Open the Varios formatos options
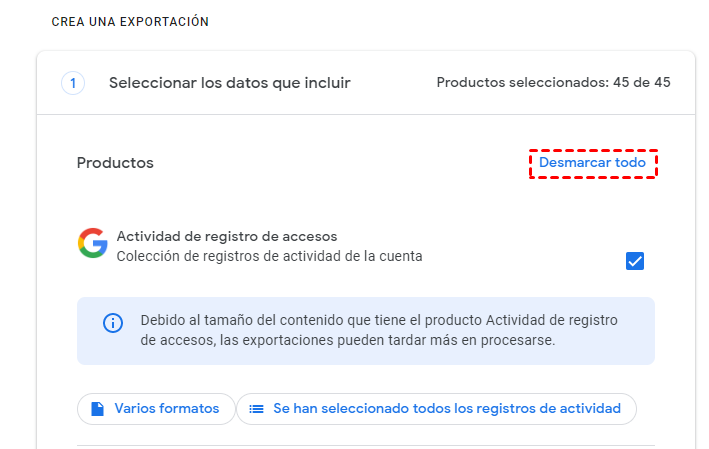This screenshot has height=449, width=709. (156, 409)
